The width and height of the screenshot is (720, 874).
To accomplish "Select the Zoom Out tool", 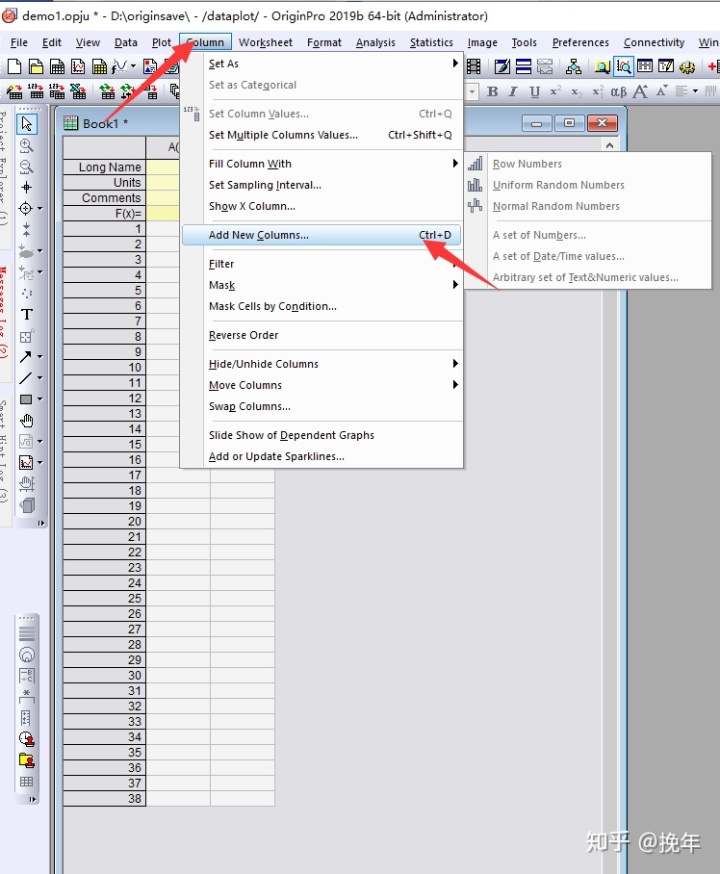I will point(26,167).
